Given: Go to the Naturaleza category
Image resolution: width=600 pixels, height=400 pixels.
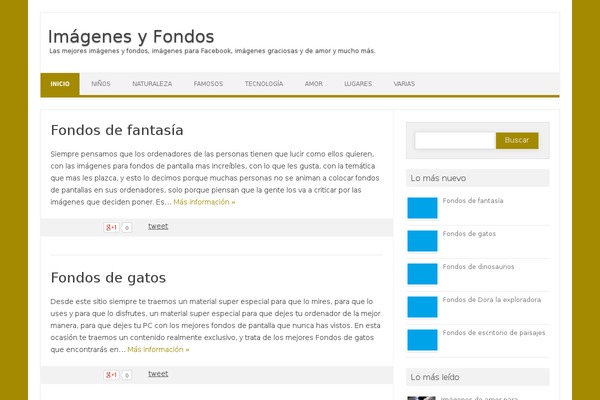Looking at the screenshot, I should 152,84.
